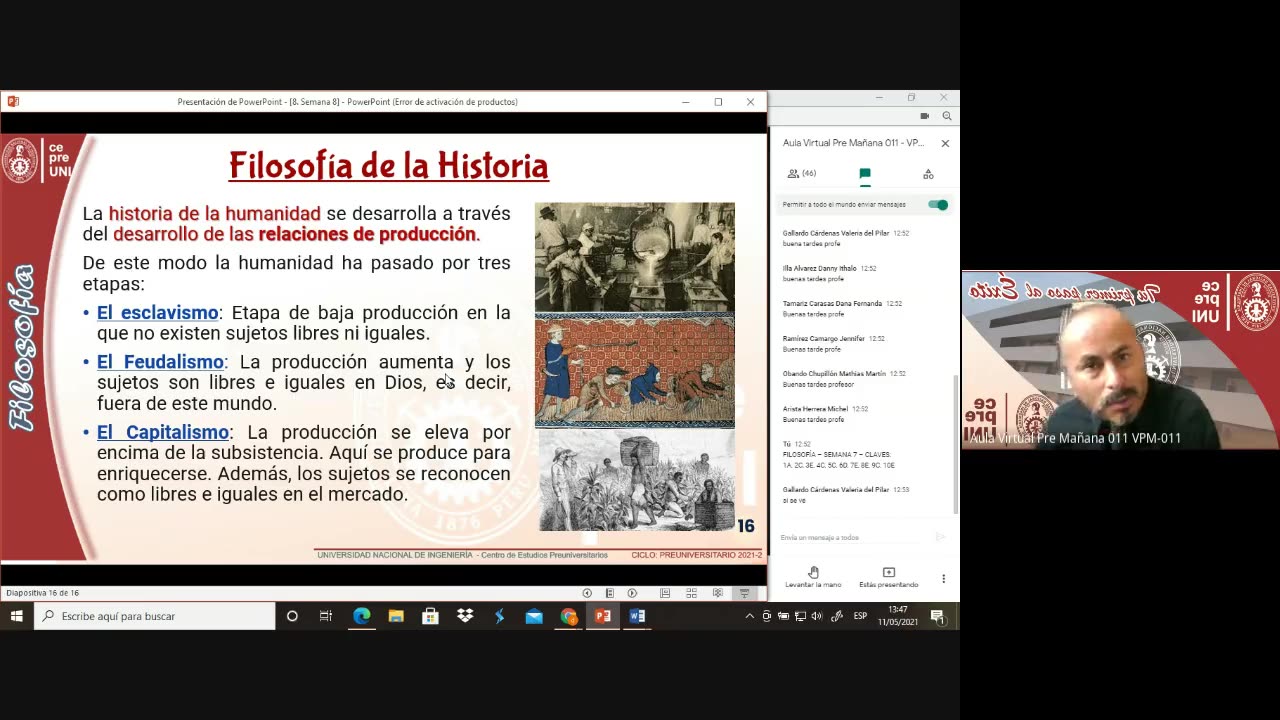Switch to PowerPoint on taskbar
Viewport: 1280px width, 720px height.
tap(603, 616)
